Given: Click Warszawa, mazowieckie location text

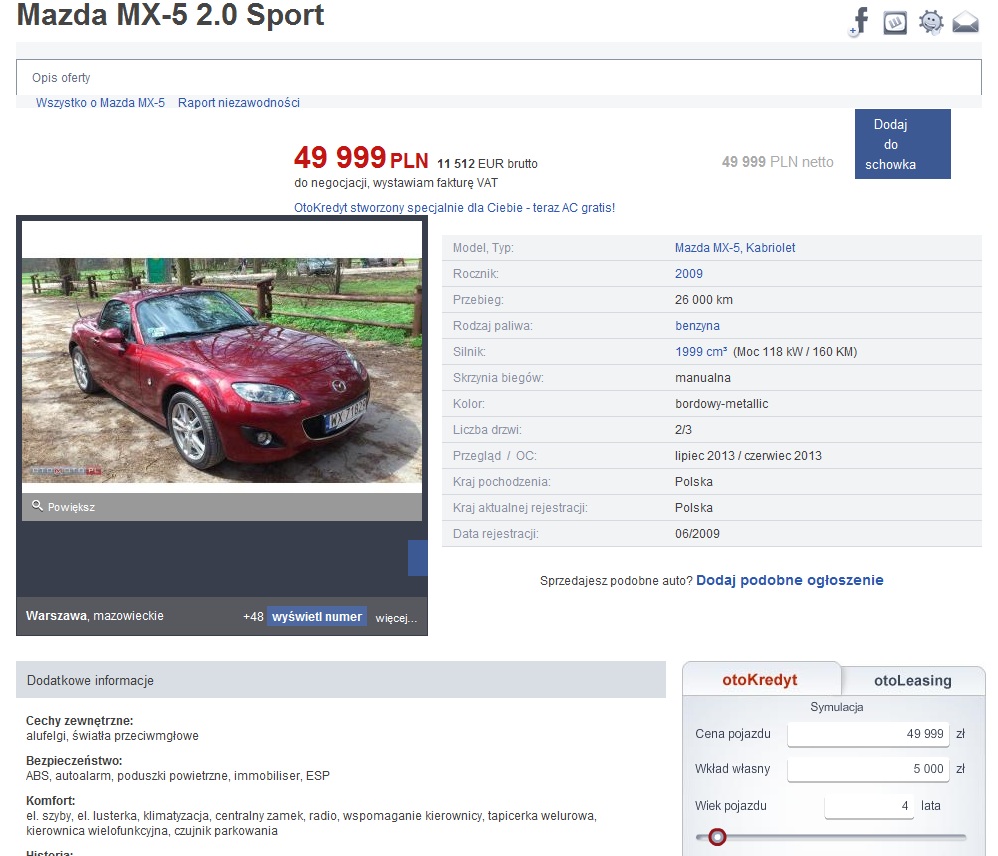Looking at the screenshot, I should click(95, 615).
